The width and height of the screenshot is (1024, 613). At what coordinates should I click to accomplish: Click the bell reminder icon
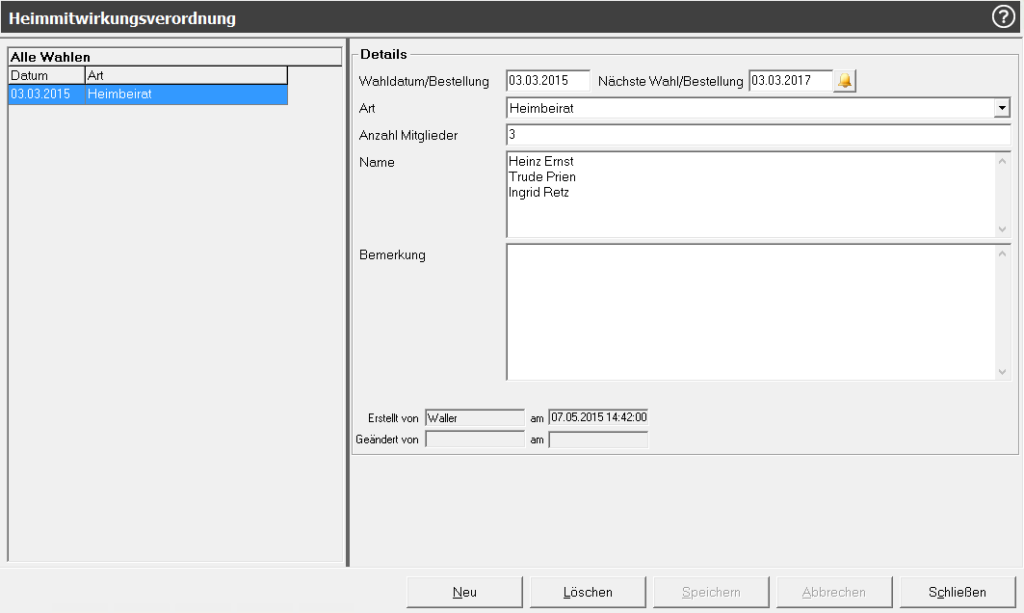pos(846,81)
